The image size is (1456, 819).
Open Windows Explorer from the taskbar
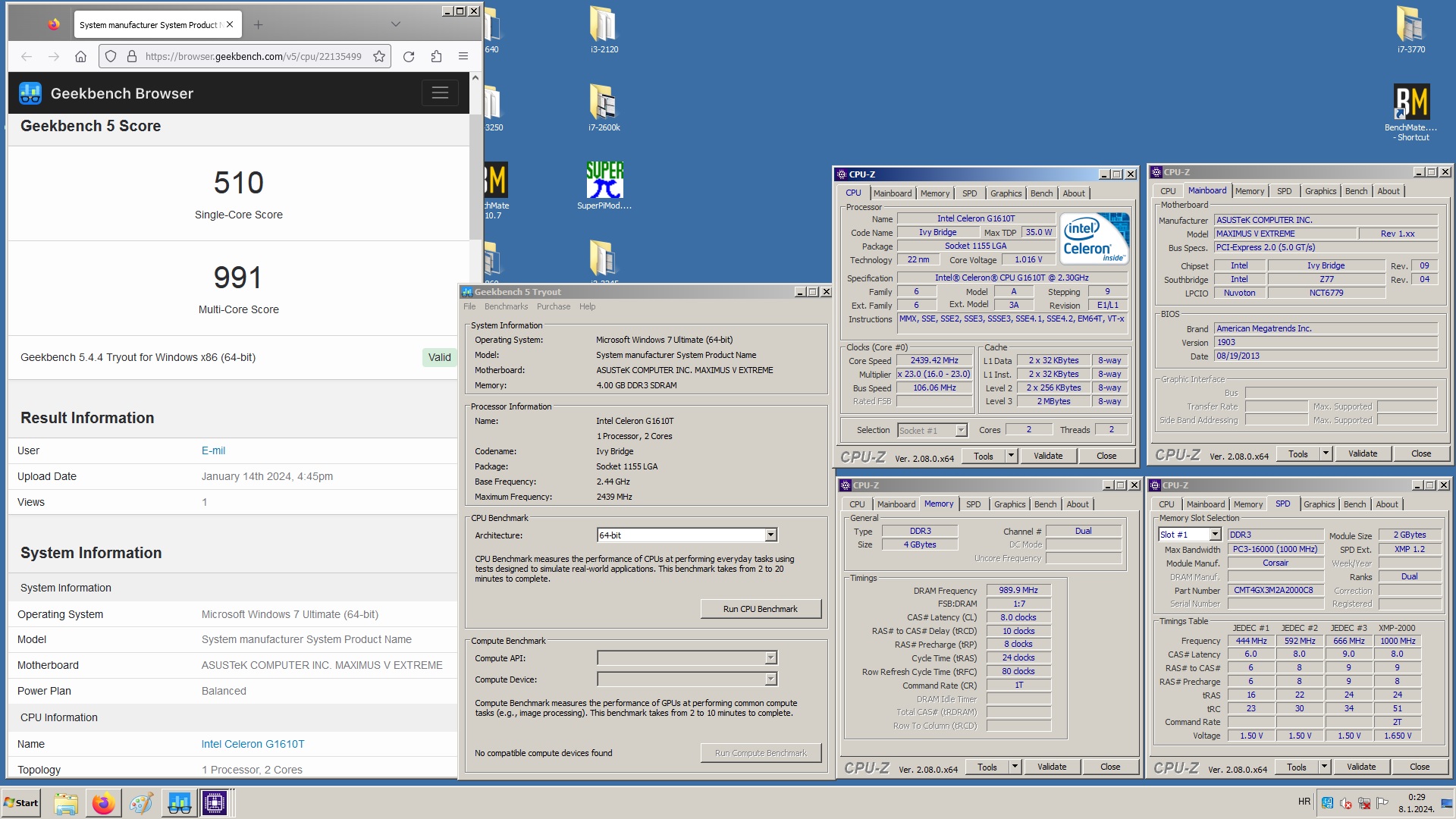pos(66,803)
